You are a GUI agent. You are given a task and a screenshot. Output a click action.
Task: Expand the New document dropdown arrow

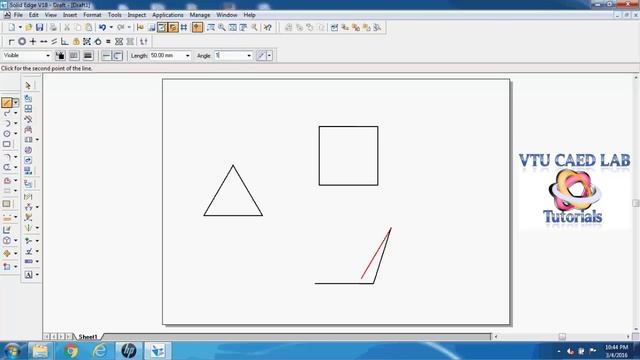[20, 27]
